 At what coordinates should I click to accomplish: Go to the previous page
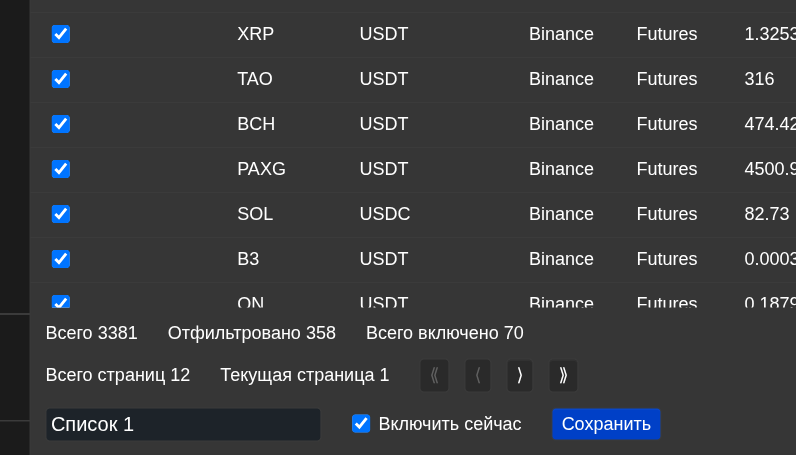point(478,376)
